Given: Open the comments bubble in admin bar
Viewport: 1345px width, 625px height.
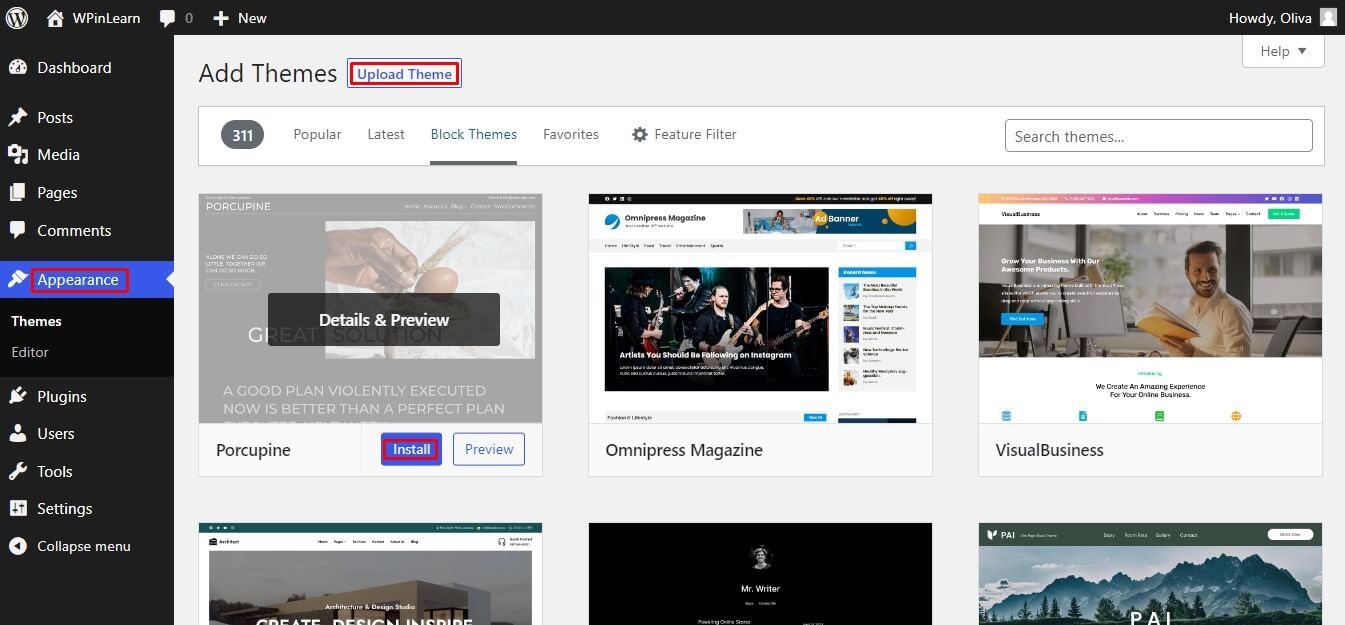Looking at the screenshot, I should 168,18.
